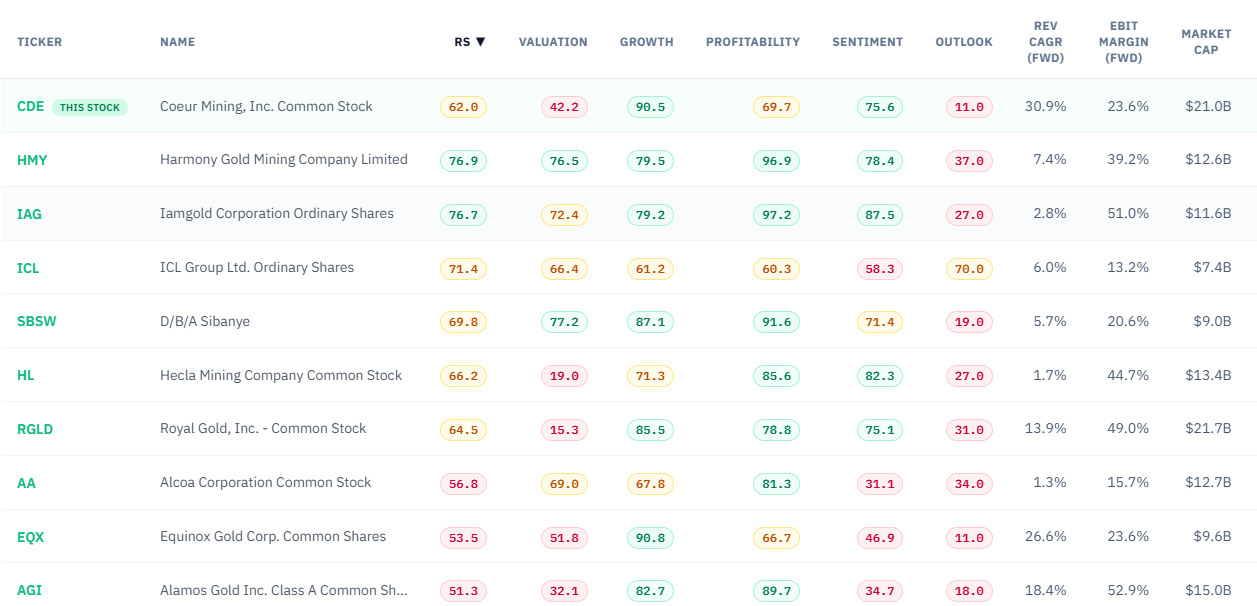Sort table by GROWTH column header

[x=647, y=42]
